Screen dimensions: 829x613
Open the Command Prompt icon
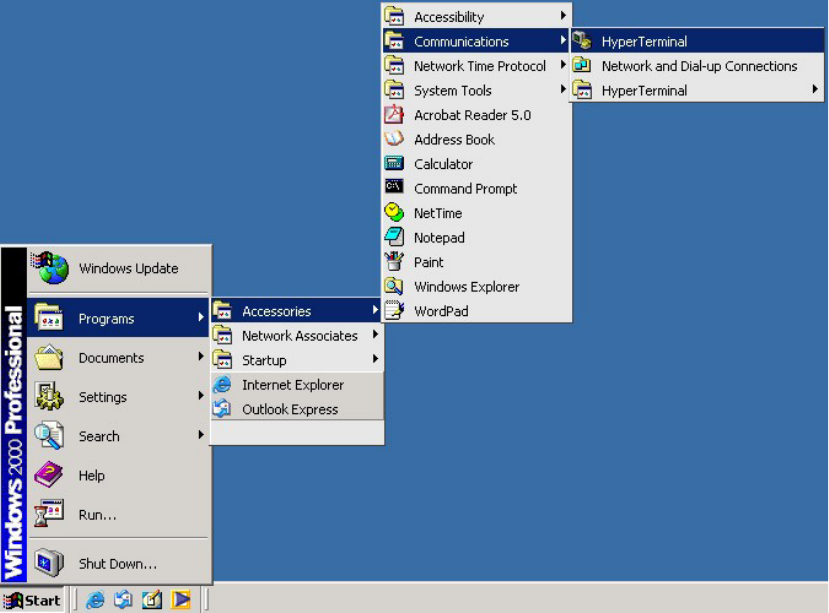click(394, 187)
